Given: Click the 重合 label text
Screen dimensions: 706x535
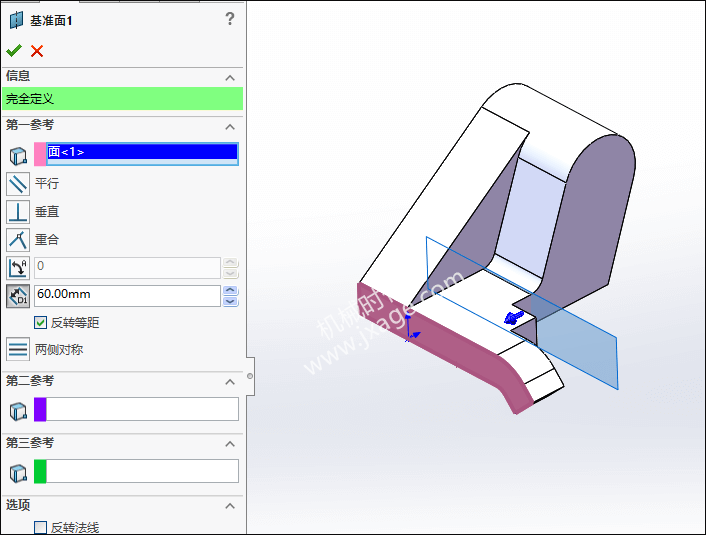Looking at the screenshot, I should tap(47, 240).
